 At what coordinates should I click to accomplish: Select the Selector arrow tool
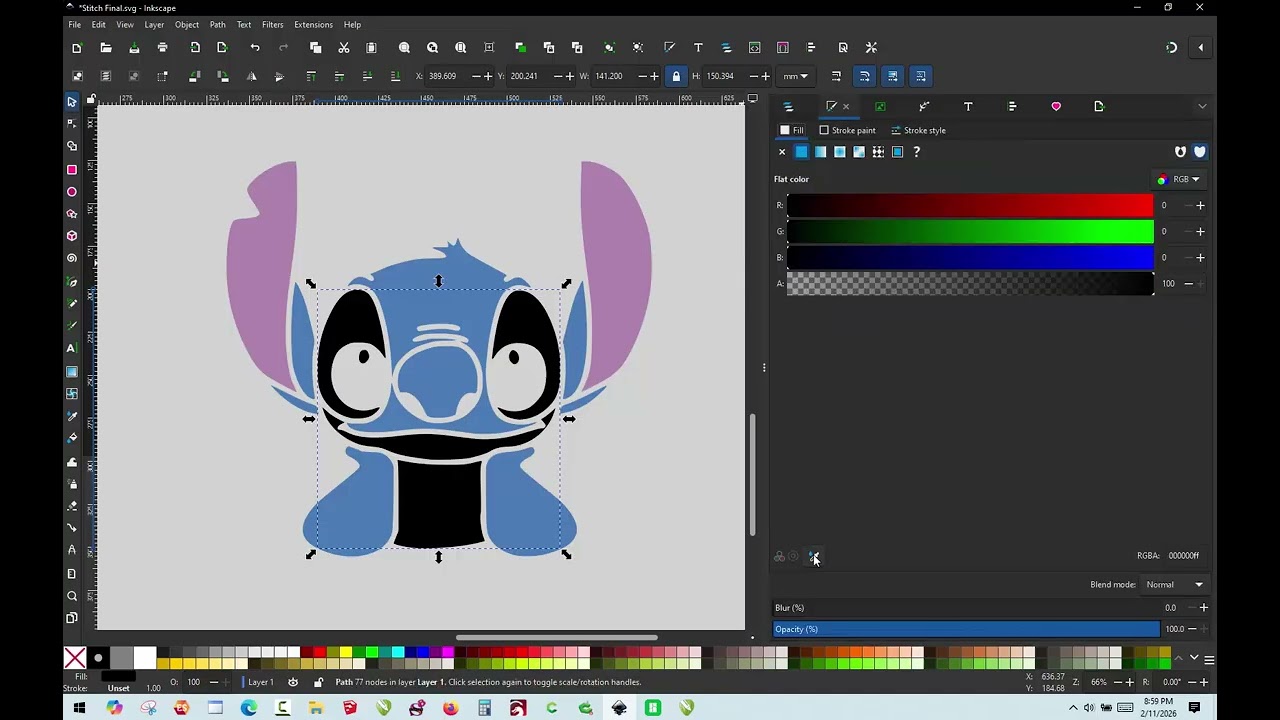[72, 102]
